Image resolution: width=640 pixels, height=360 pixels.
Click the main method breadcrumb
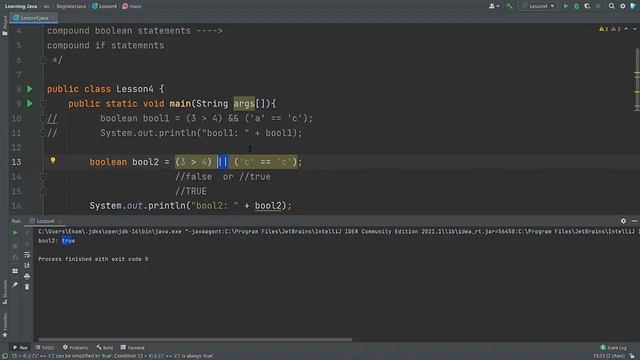[132, 6]
